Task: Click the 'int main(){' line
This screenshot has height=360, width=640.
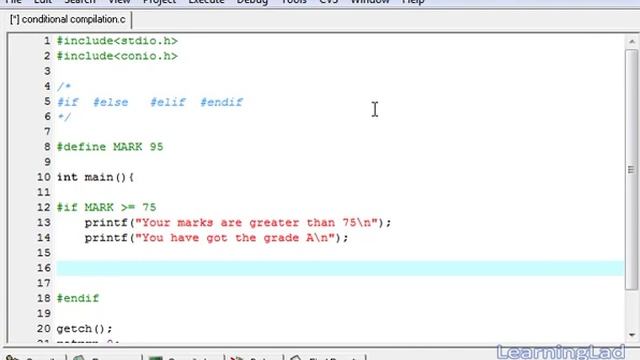Action: (95, 177)
